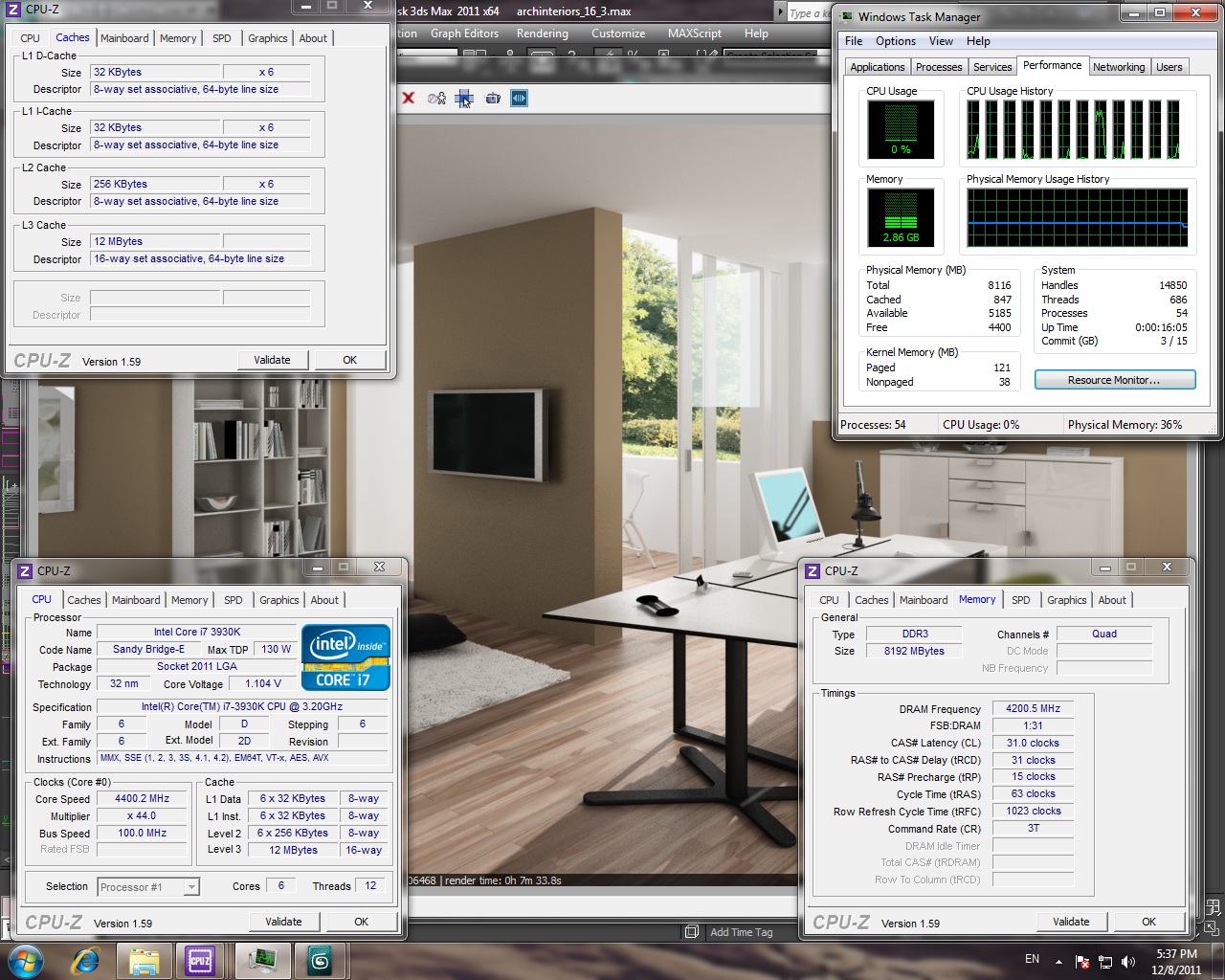Screen dimensions: 1225x980
Task: Click the region render icon under the cursor
Action: [464, 98]
